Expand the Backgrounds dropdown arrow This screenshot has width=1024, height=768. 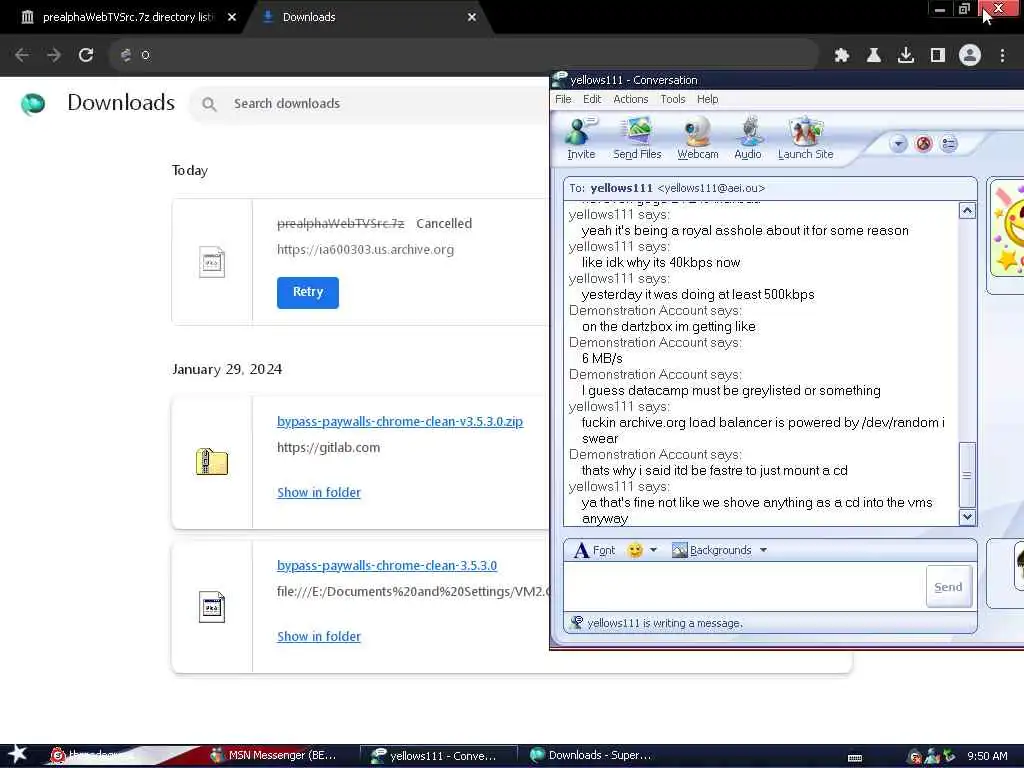[x=763, y=550]
